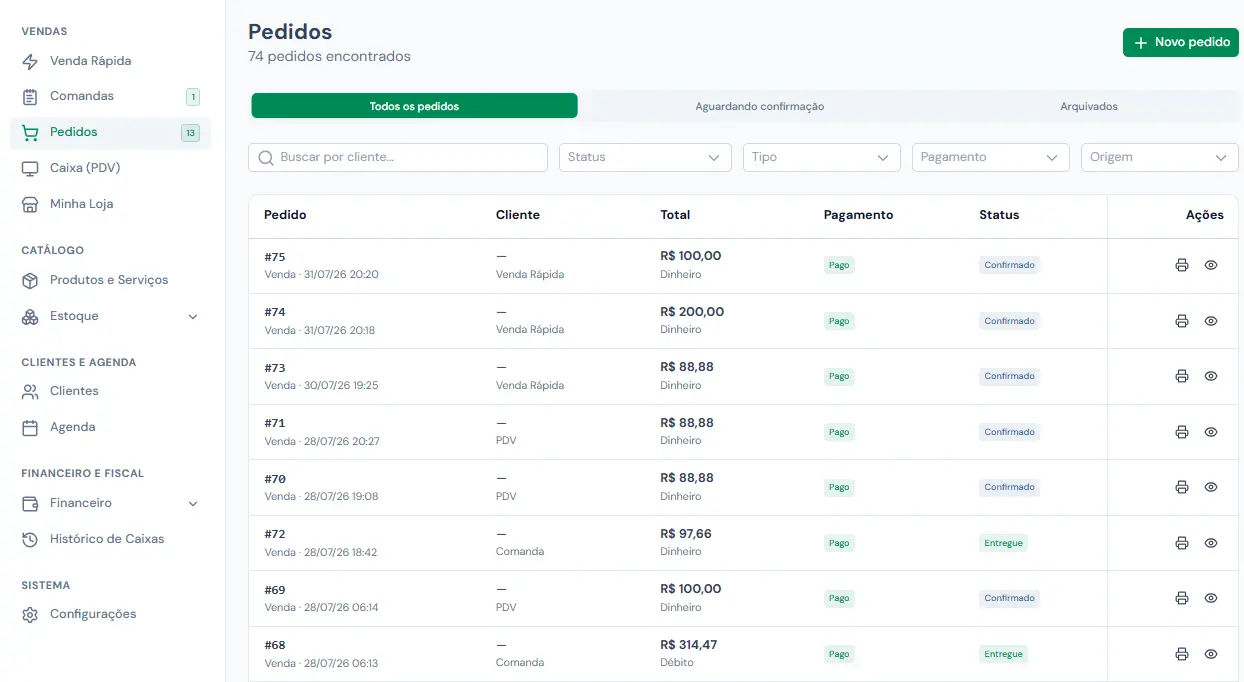
Task: Switch to Arquivados tab
Action: point(1089,106)
